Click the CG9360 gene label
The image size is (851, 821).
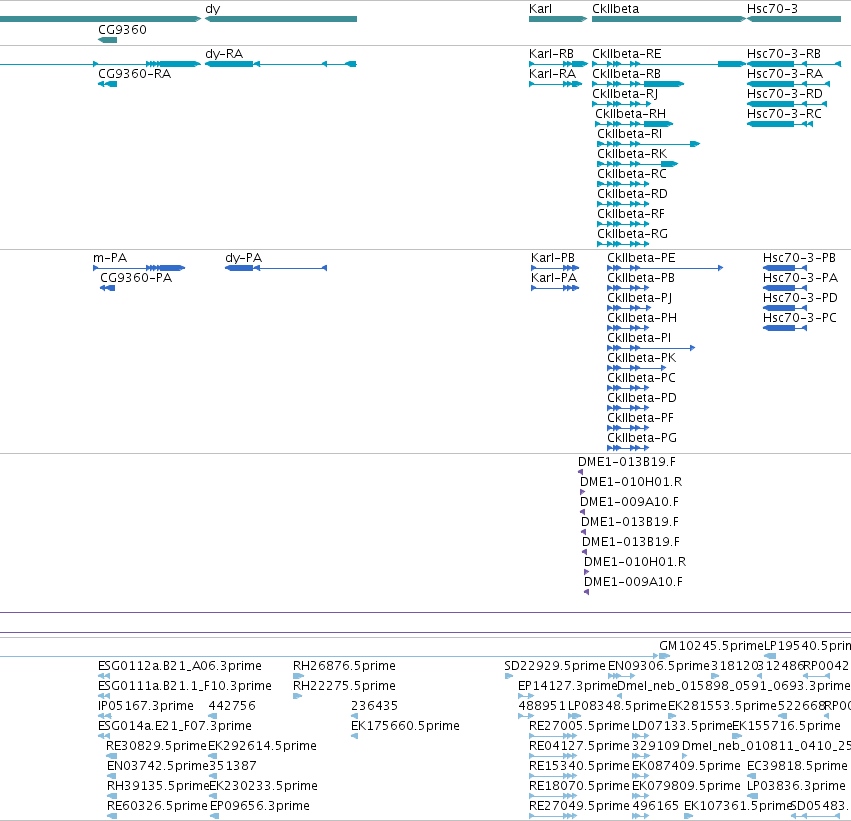(122, 30)
